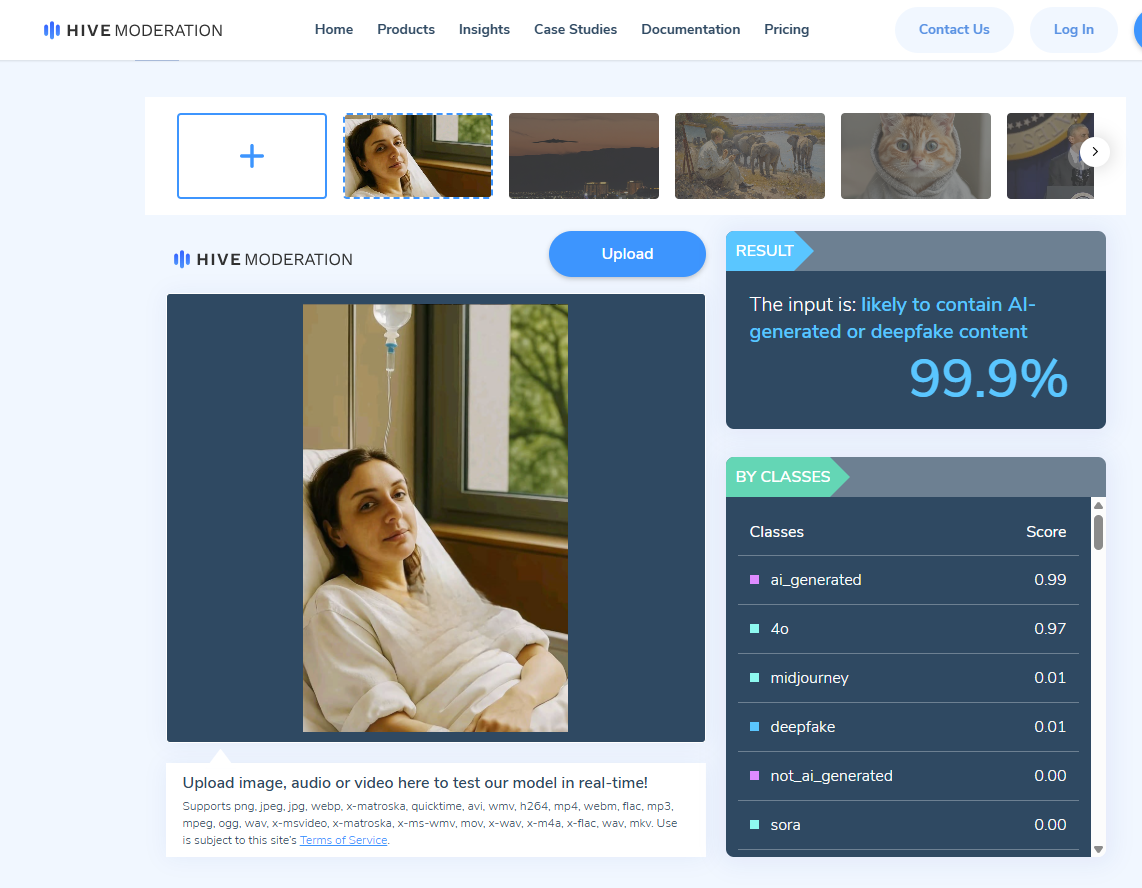1142x888 pixels.
Task: Select the elephants painting thumbnail
Action: [750, 156]
